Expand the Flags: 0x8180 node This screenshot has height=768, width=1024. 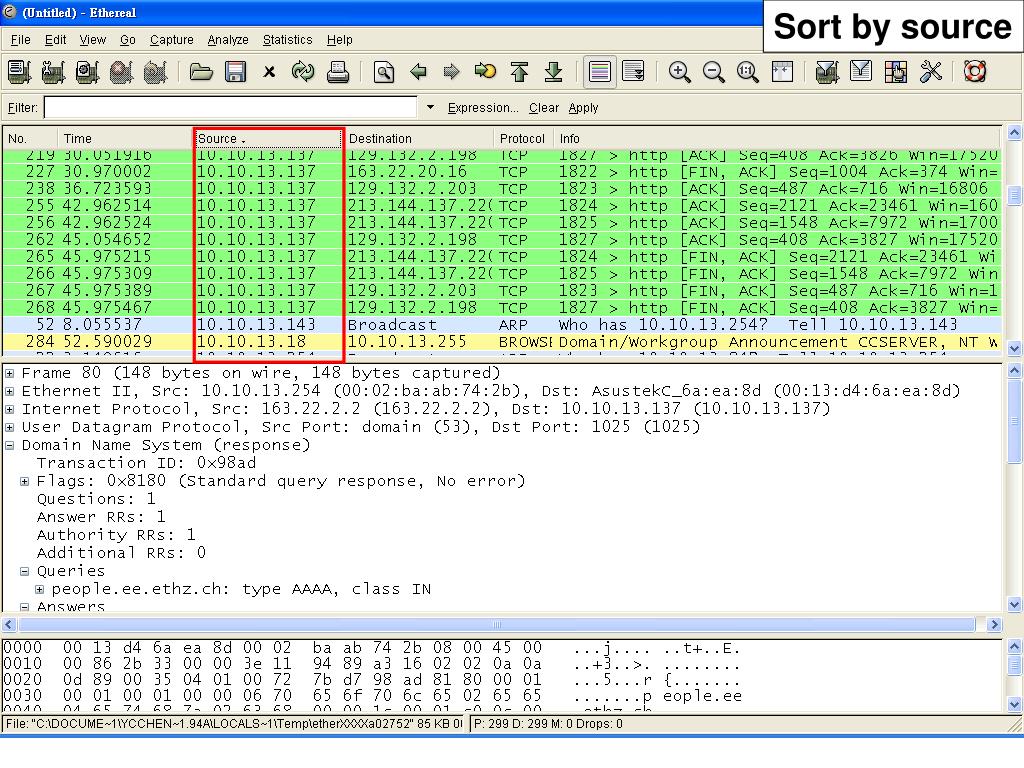point(25,481)
